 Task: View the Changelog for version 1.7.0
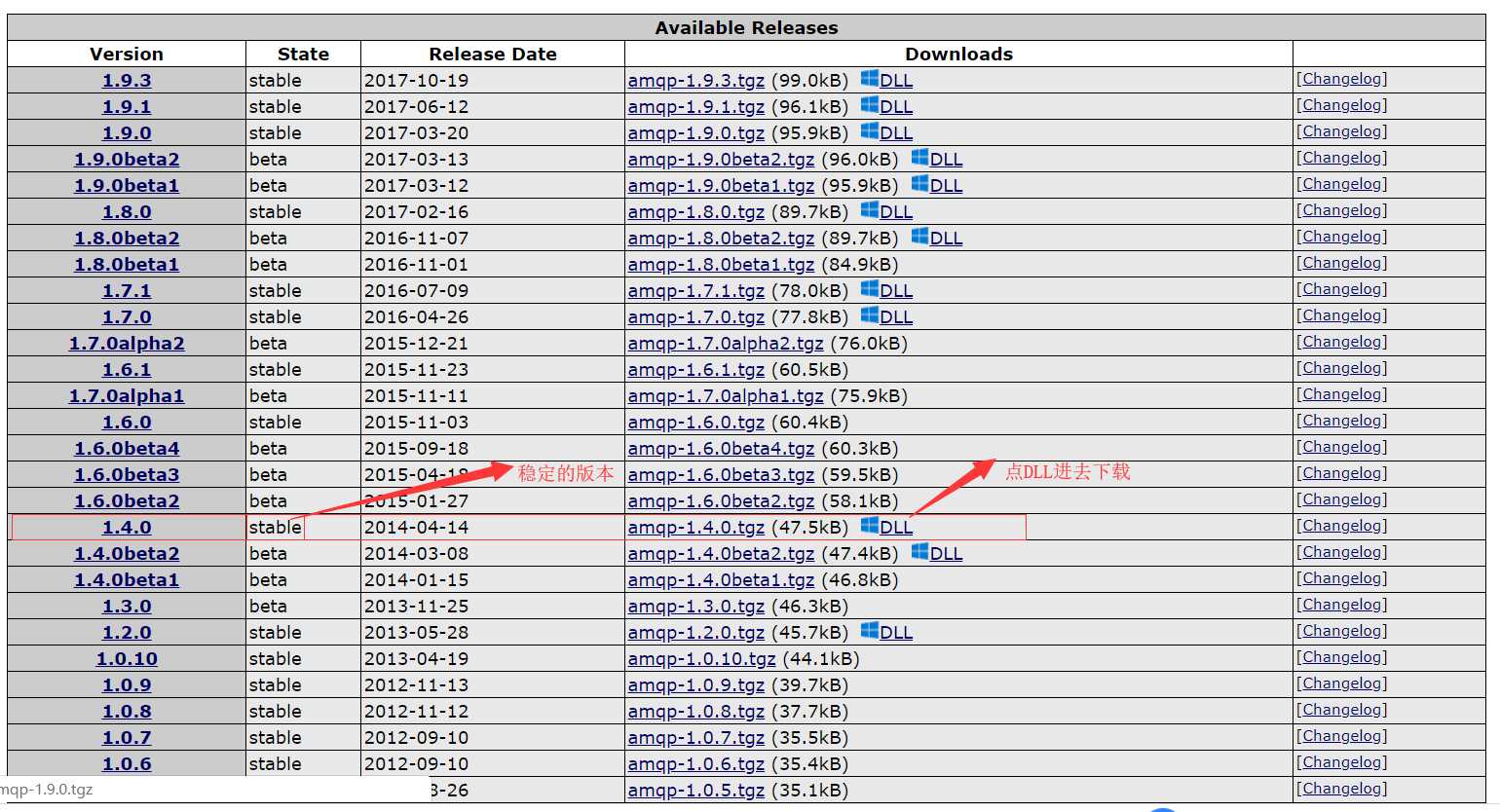click(x=1341, y=315)
